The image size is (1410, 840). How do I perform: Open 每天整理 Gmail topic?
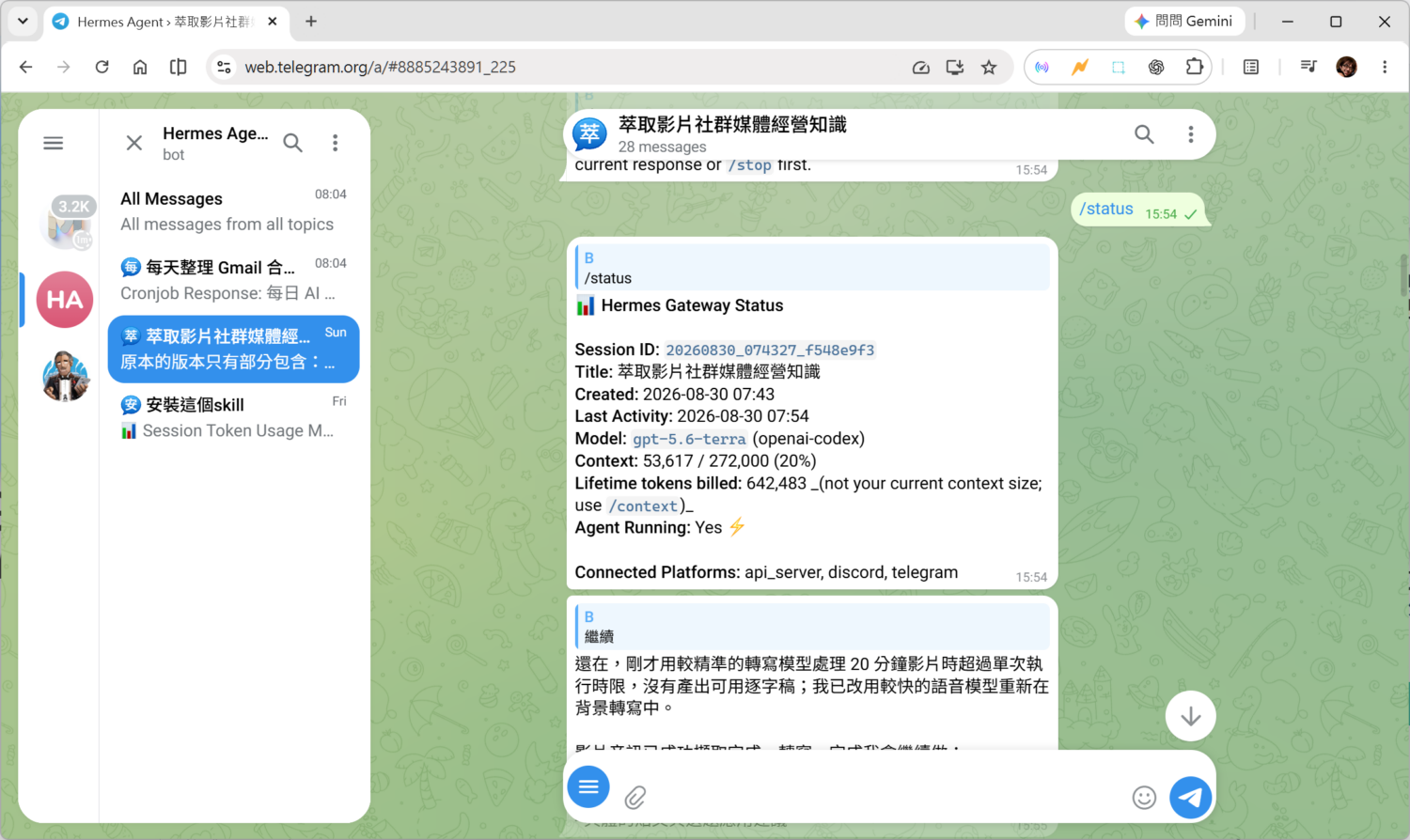pos(234,280)
